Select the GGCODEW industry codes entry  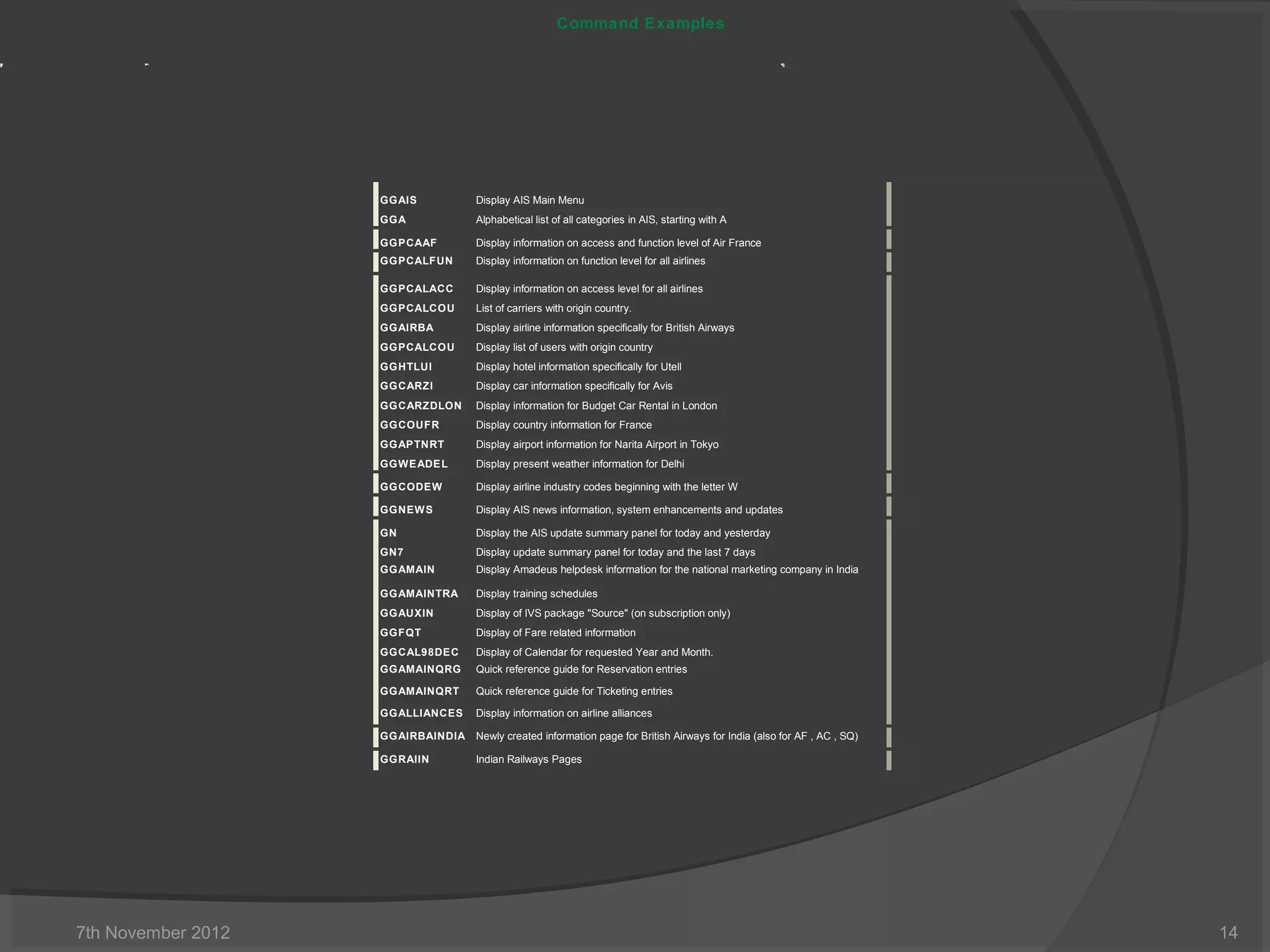click(x=411, y=487)
